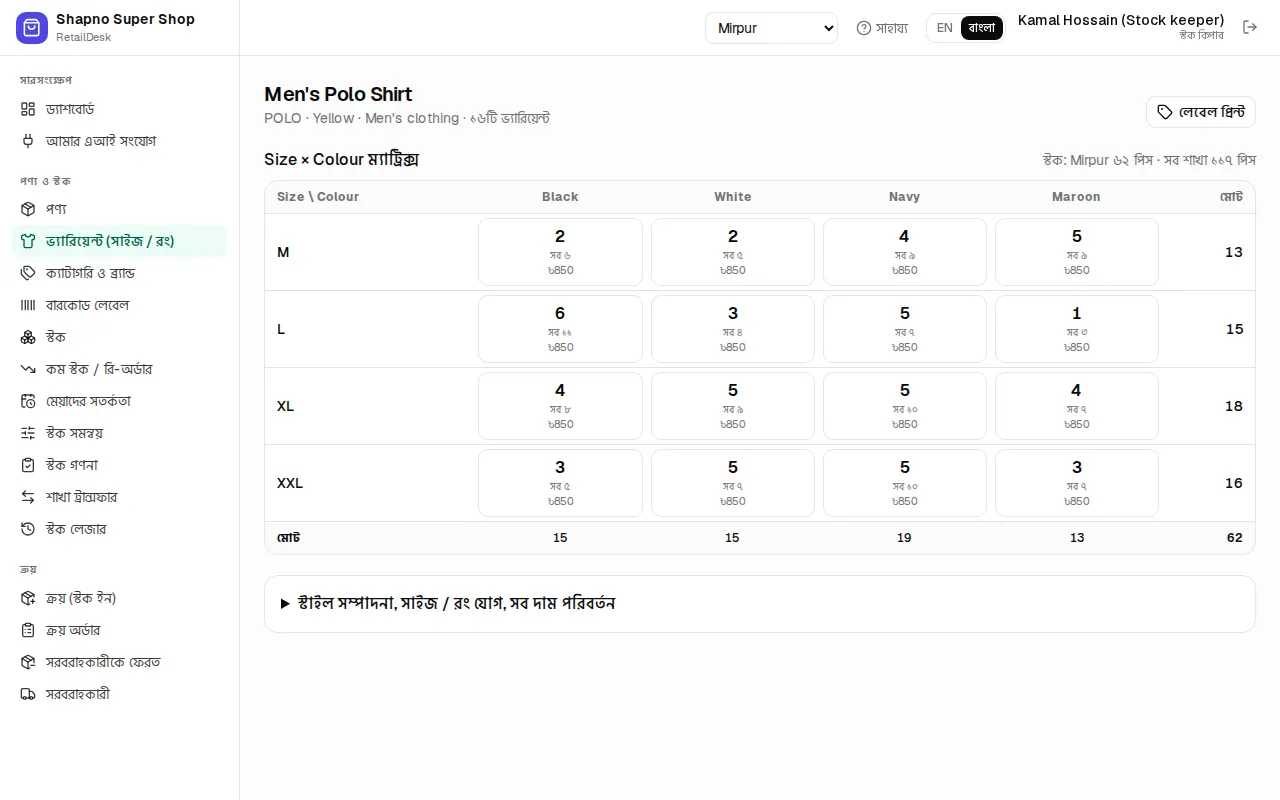Expand the style edit disclosure triangle
This screenshot has height=800, width=1280.
(x=285, y=604)
